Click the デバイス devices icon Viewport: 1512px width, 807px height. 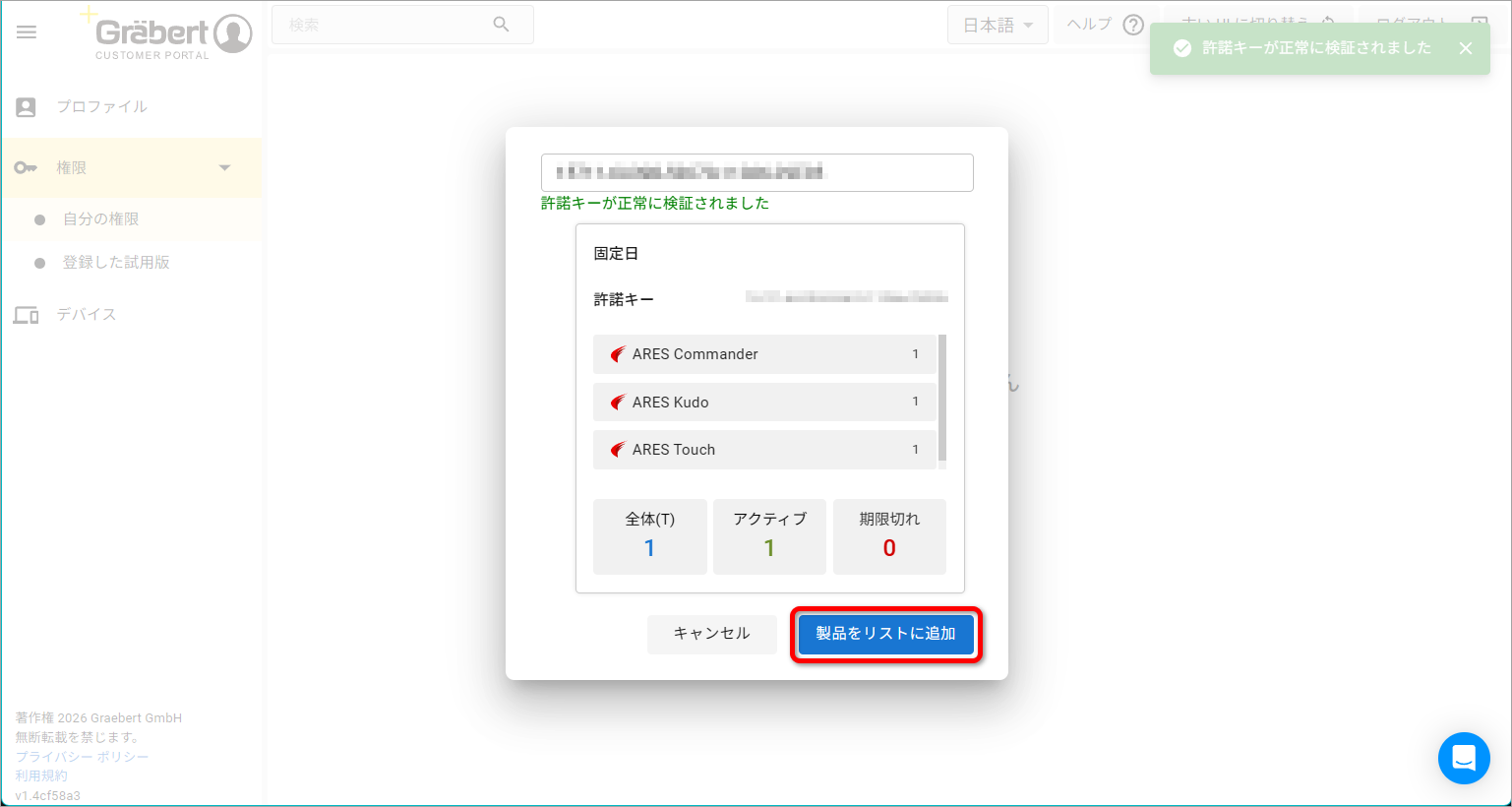pos(27,315)
